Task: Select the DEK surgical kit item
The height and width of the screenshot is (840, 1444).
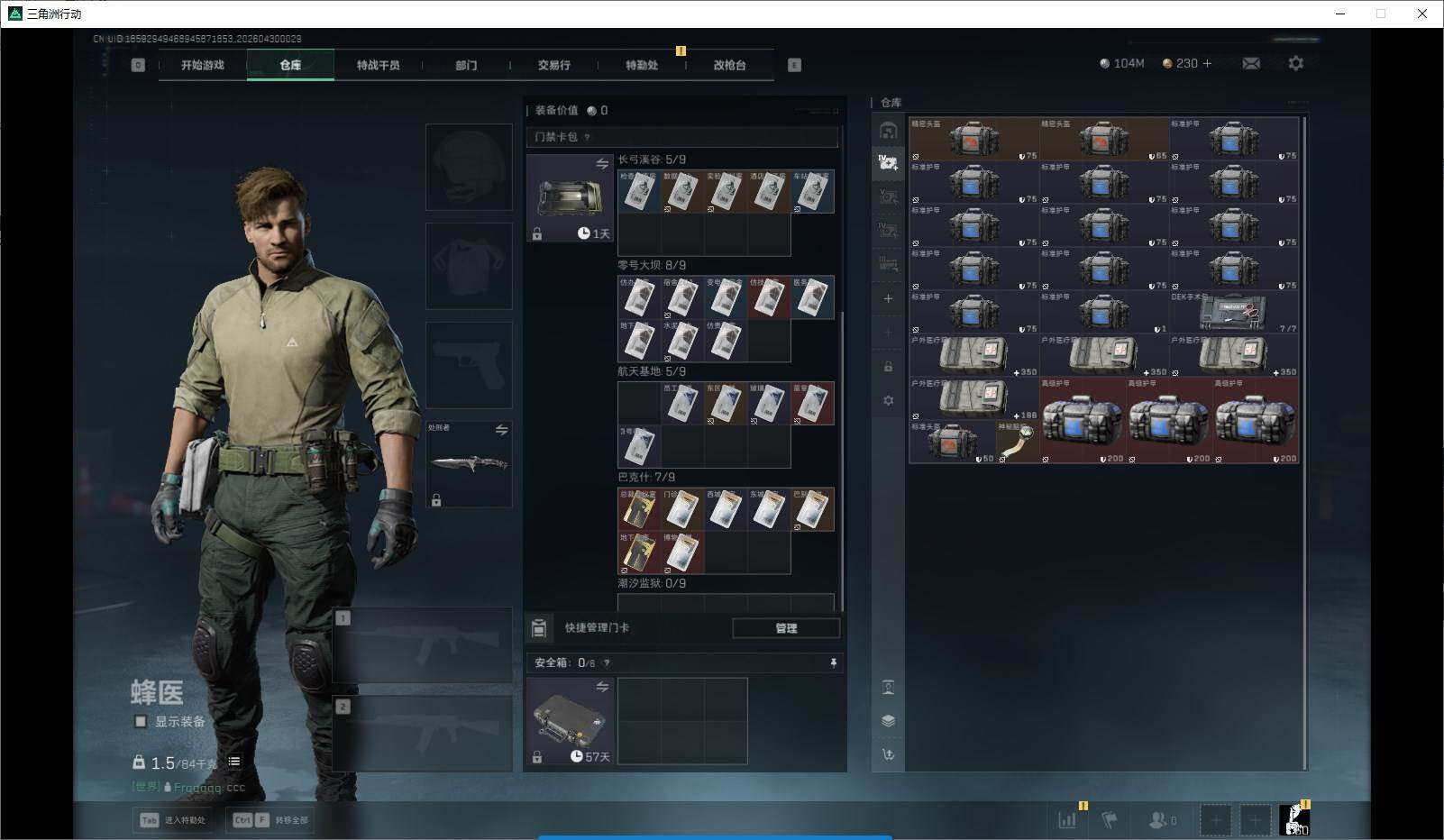Action: pos(1234,312)
